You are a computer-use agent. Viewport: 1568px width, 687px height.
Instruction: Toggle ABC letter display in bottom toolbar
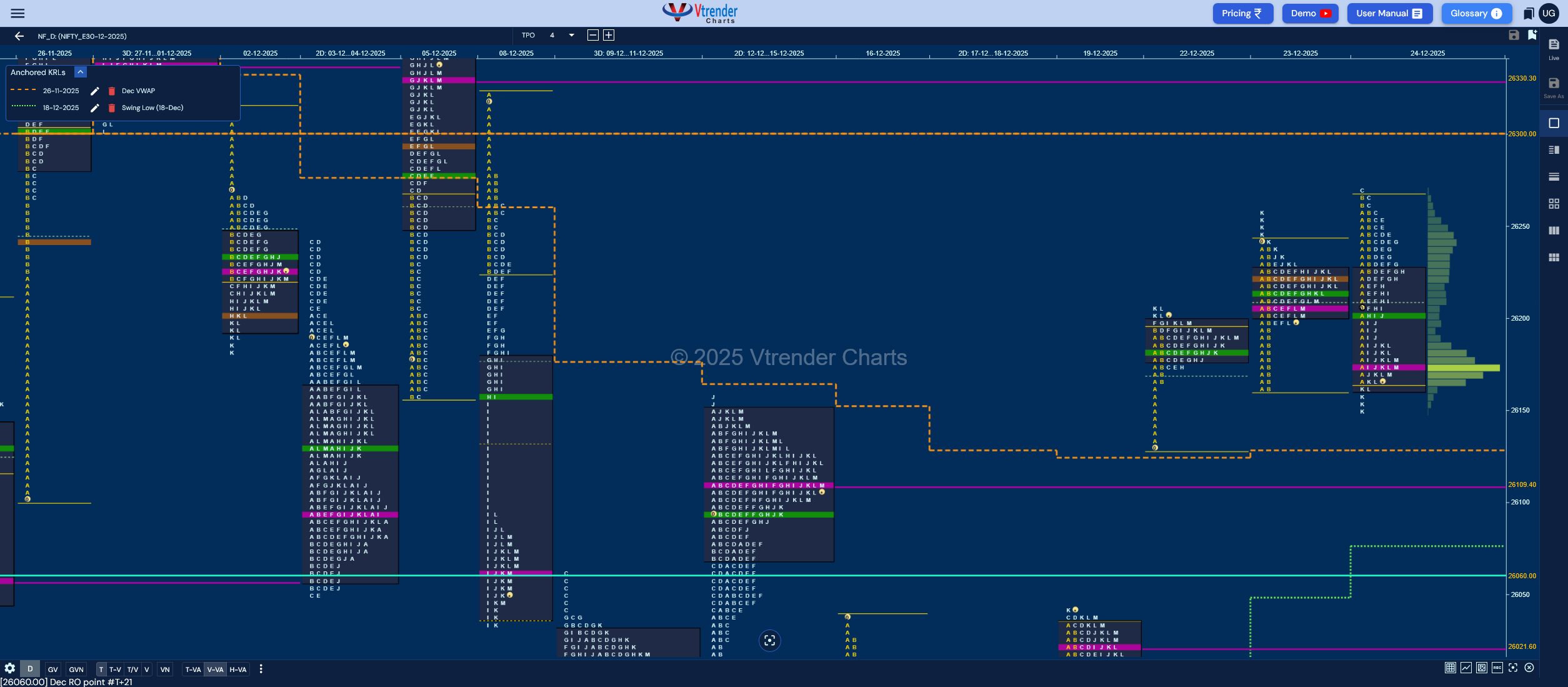pos(1497,668)
